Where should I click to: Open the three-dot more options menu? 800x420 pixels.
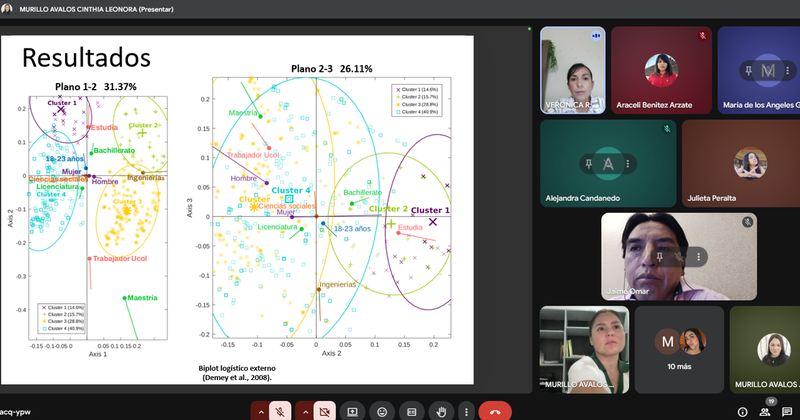[466, 411]
